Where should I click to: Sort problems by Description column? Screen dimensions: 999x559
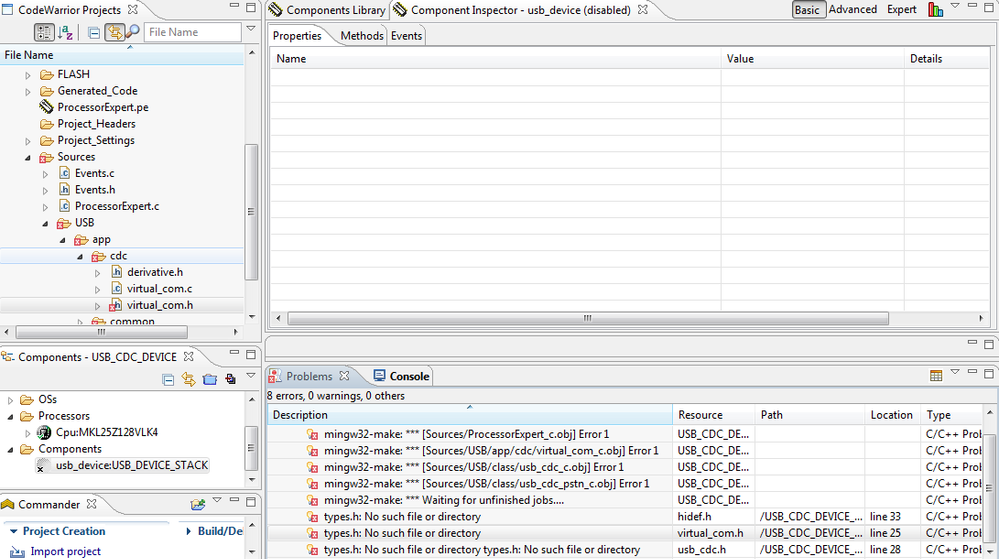470,415
